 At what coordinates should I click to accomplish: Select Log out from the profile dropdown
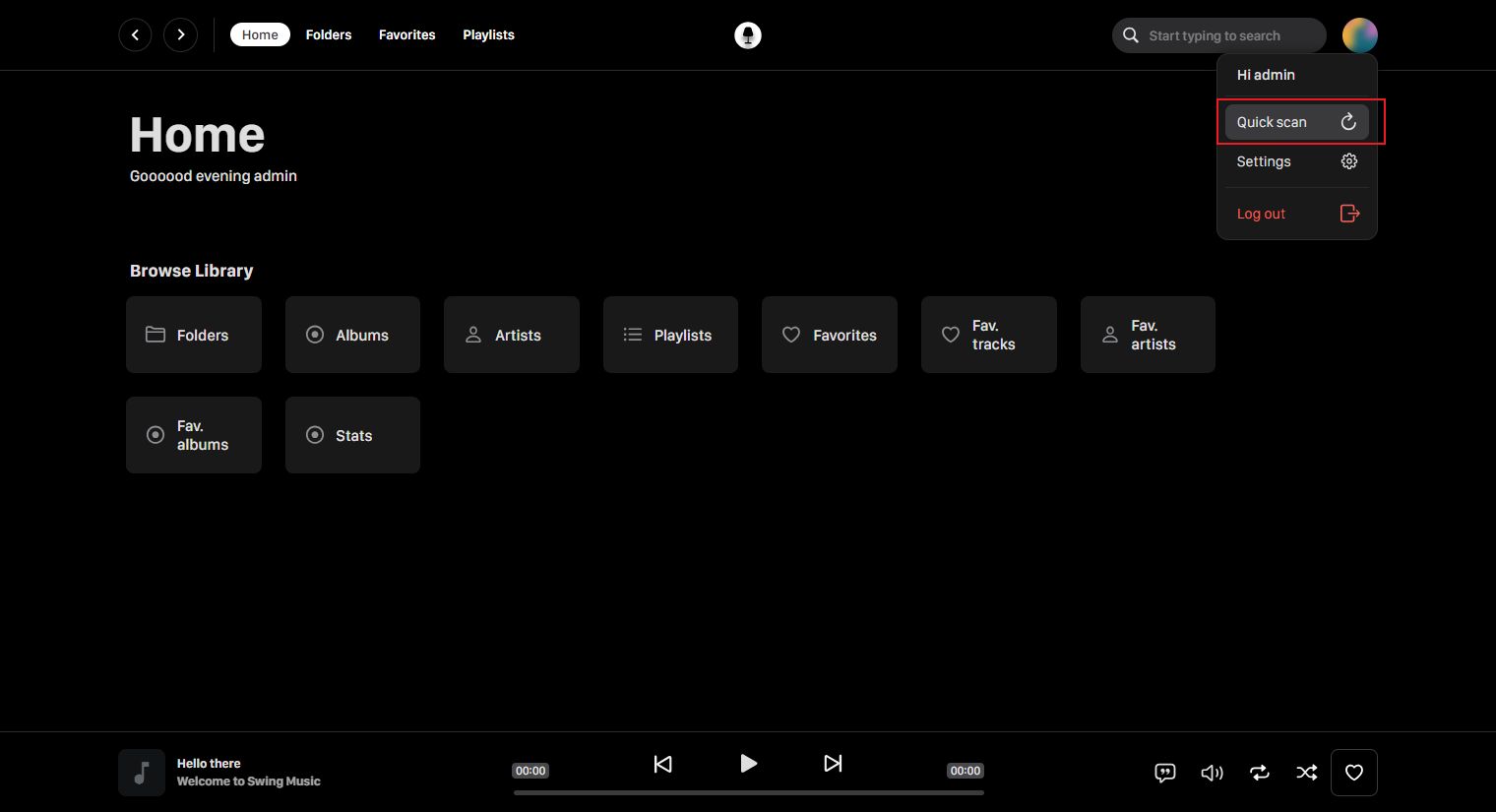point(1297,214)
